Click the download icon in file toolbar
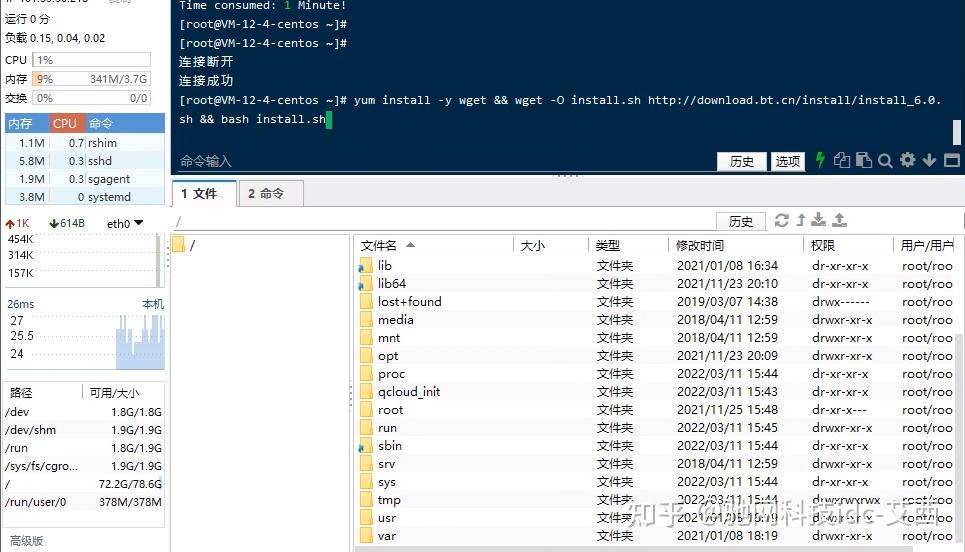Image resolution: width=965 pixels, height=552 pixels. click(819, 220)
